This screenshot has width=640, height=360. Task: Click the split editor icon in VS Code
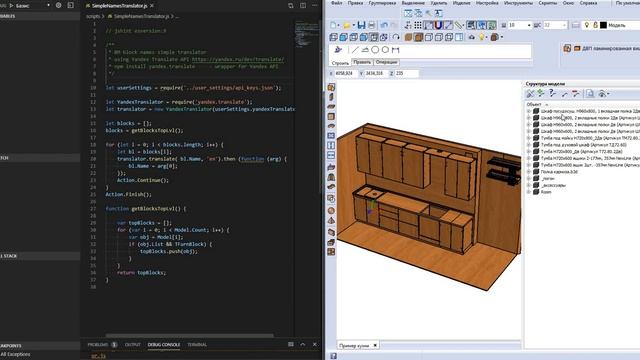click(303, 6)
